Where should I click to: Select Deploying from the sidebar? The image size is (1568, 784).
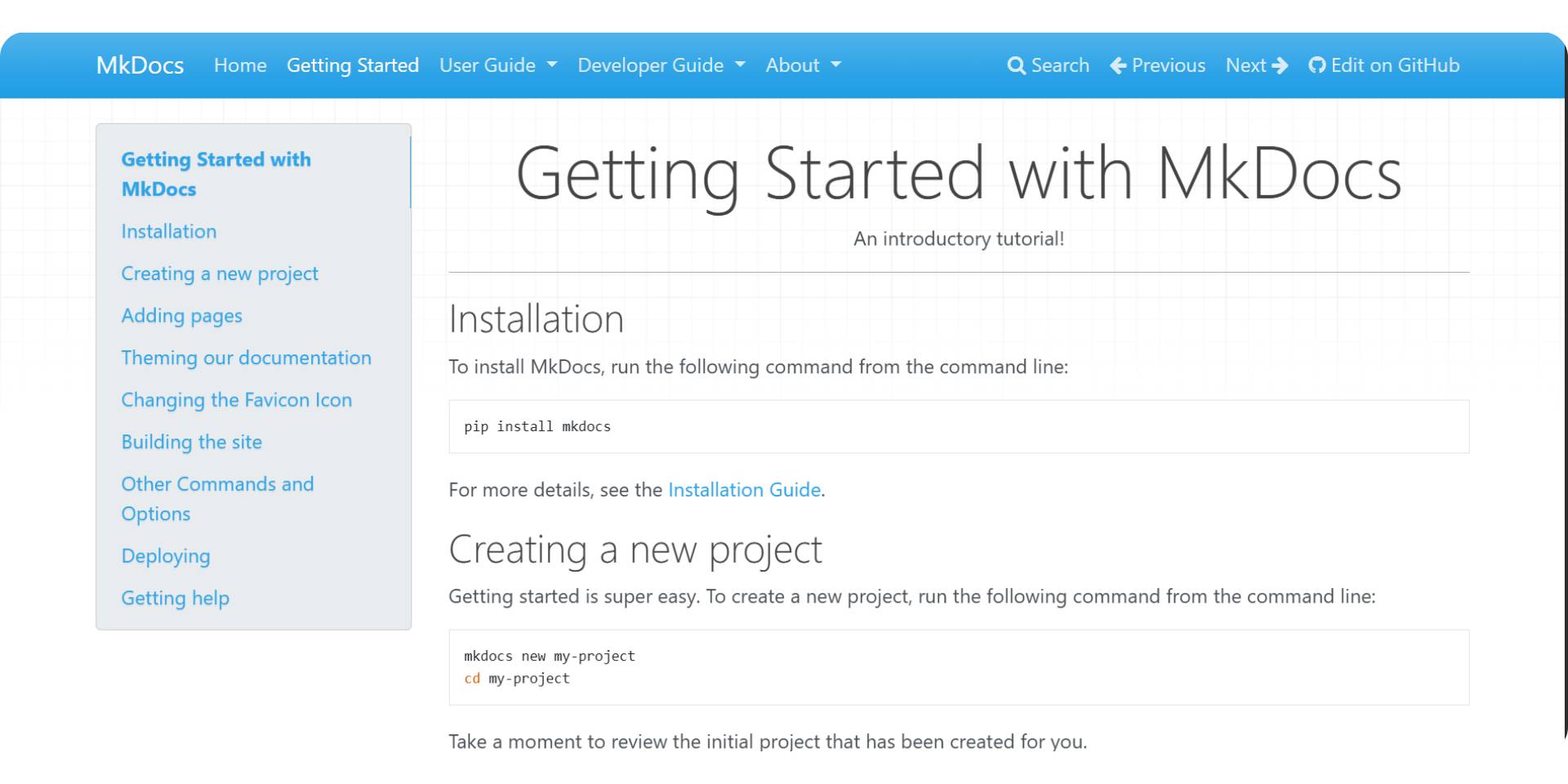[x=165, y=555]
